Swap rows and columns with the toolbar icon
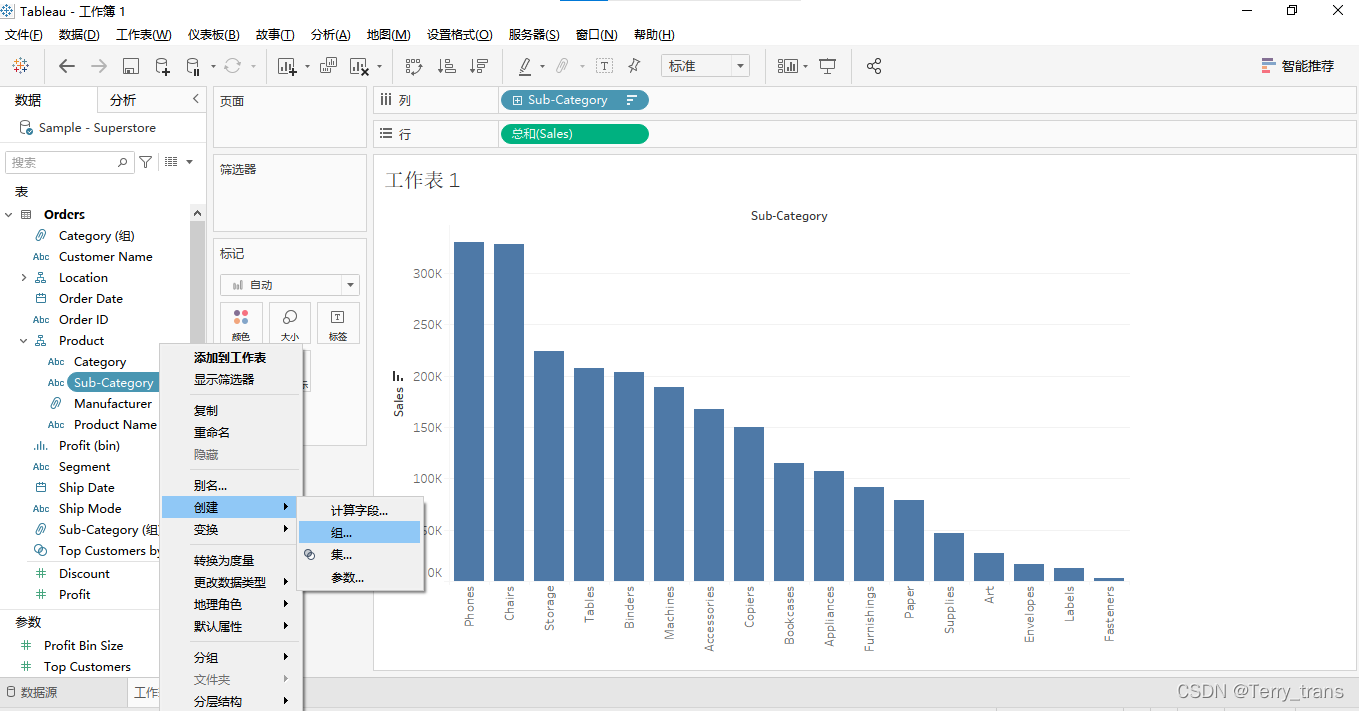Screen dimensions: 1359x711 (414, 66)
